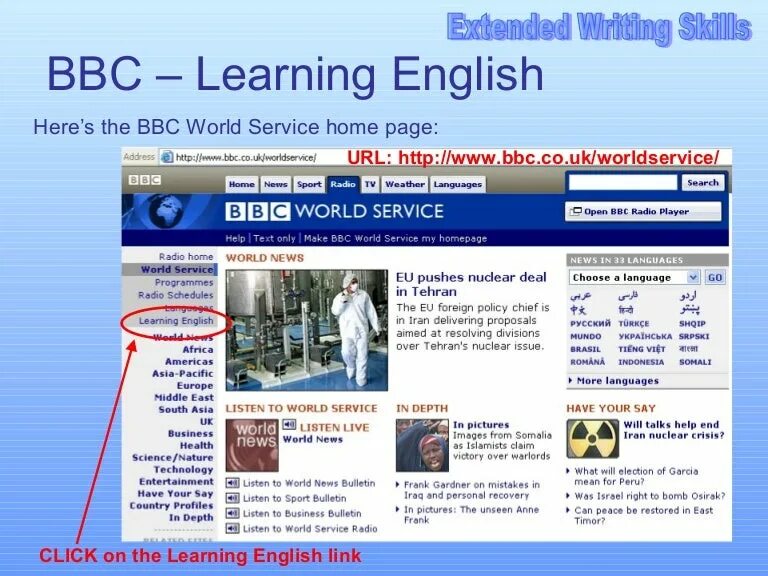Open South Asia news section
The width and height of the screenshot is (768, 576).
[x=186, y=409]
